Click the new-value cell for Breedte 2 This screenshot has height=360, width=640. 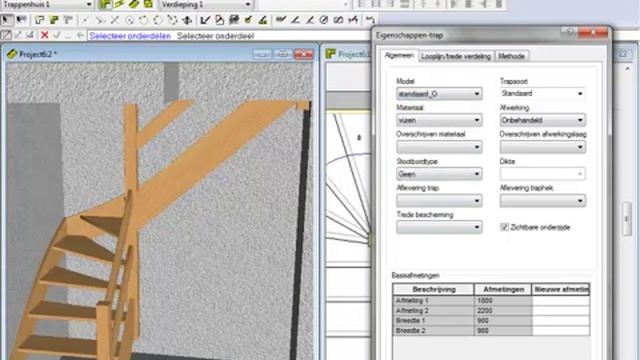click(561, 331)
